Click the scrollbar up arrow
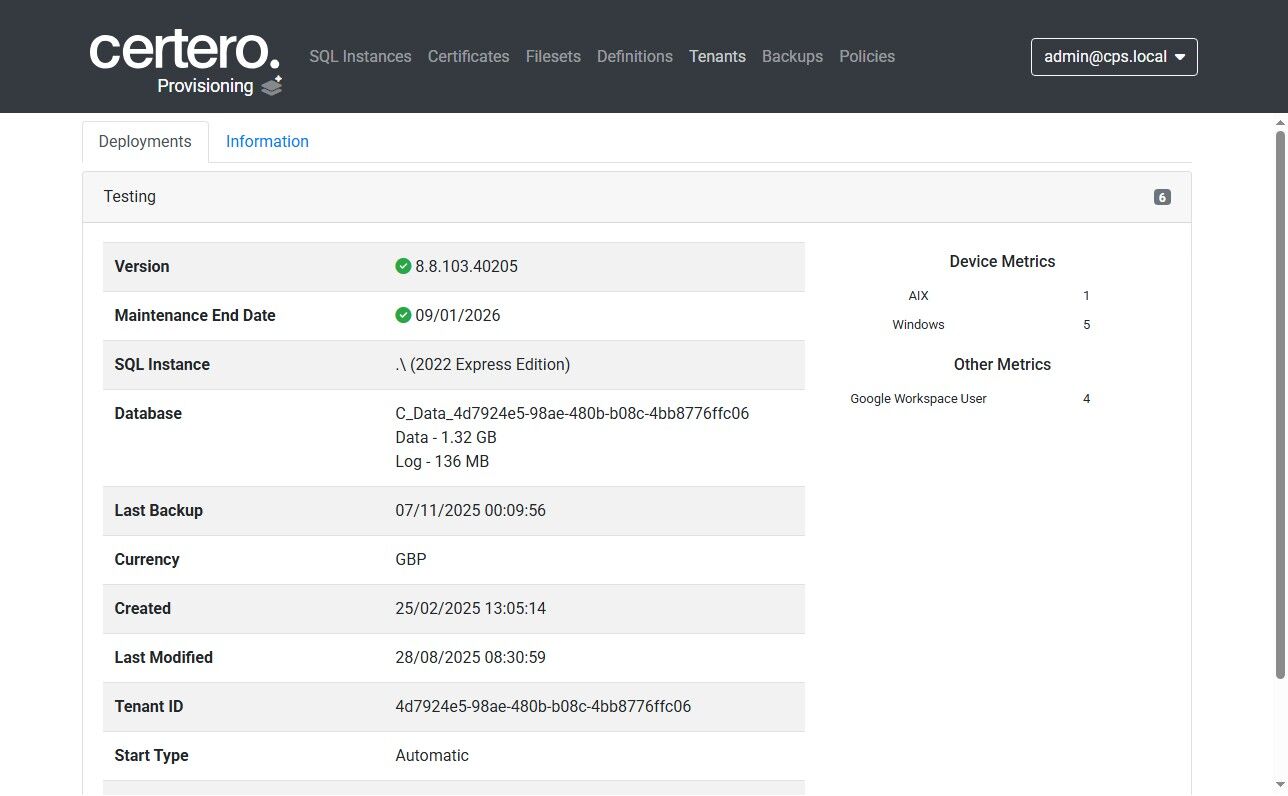Image resolution: width=1288 pixels, height=796 pixels. (x=1279, y=122)
